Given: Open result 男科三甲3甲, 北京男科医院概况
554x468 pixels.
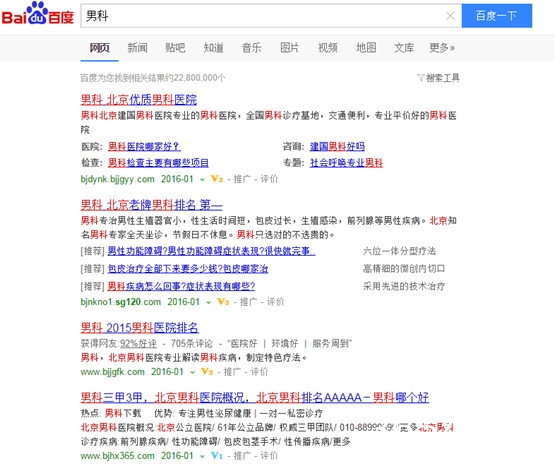Looking at the screenshot, I should pos(255,398).
